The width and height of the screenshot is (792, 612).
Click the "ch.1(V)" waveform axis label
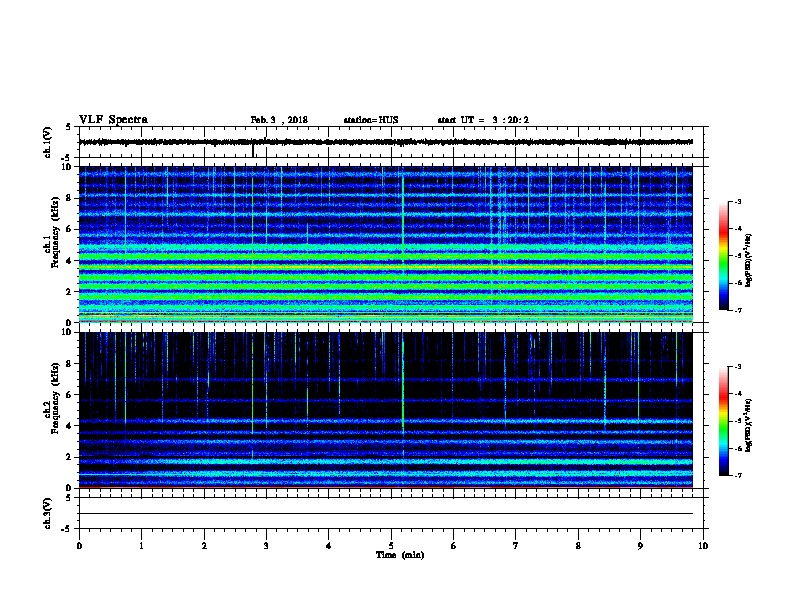(47, 142)
